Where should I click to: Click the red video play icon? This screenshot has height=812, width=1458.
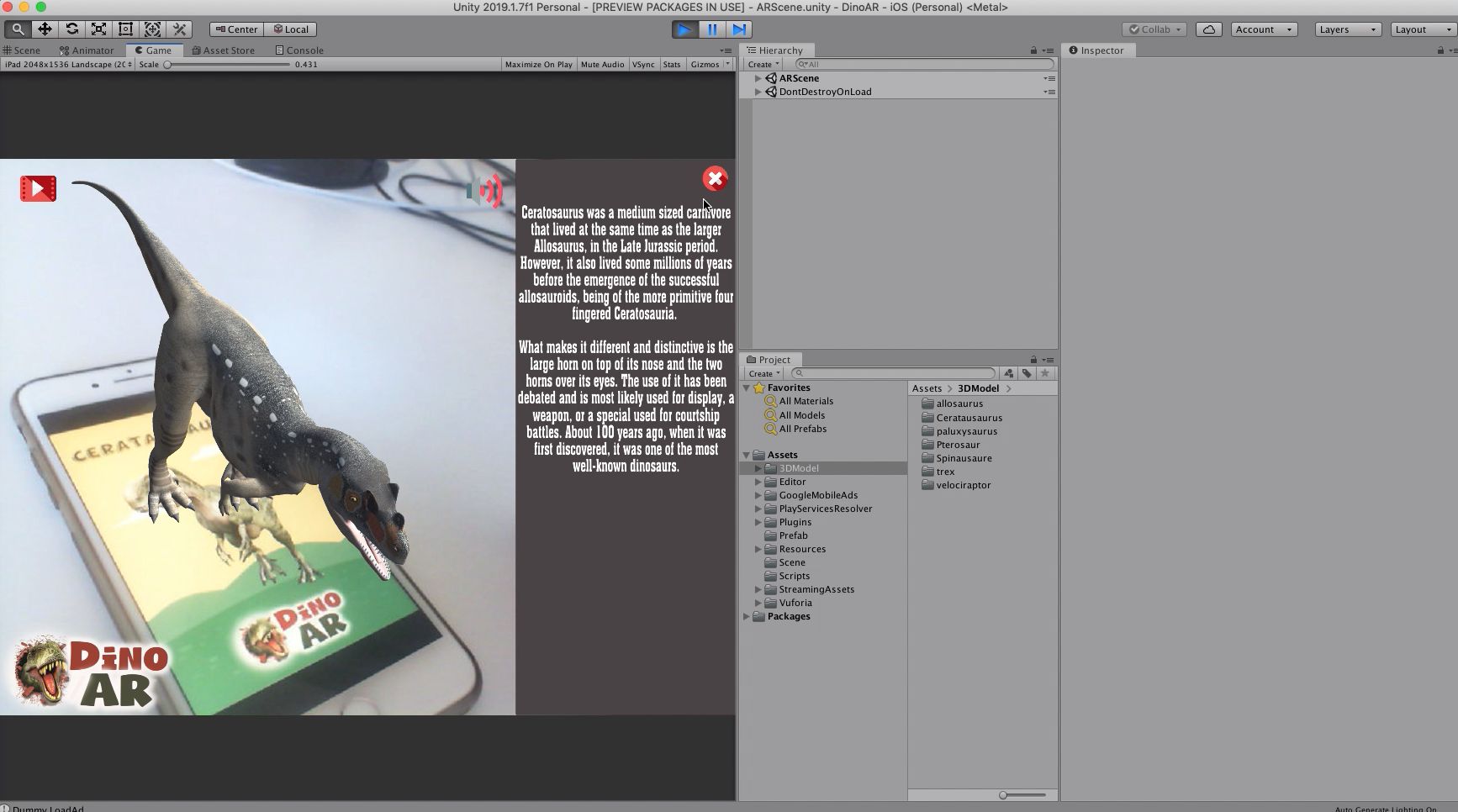coord(38,188)
